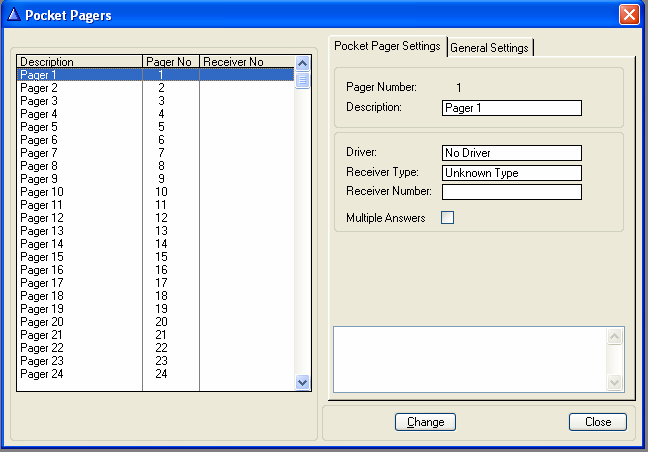Click the Description input field
Screen dimensions: 648x452
(x=511, y=108)
